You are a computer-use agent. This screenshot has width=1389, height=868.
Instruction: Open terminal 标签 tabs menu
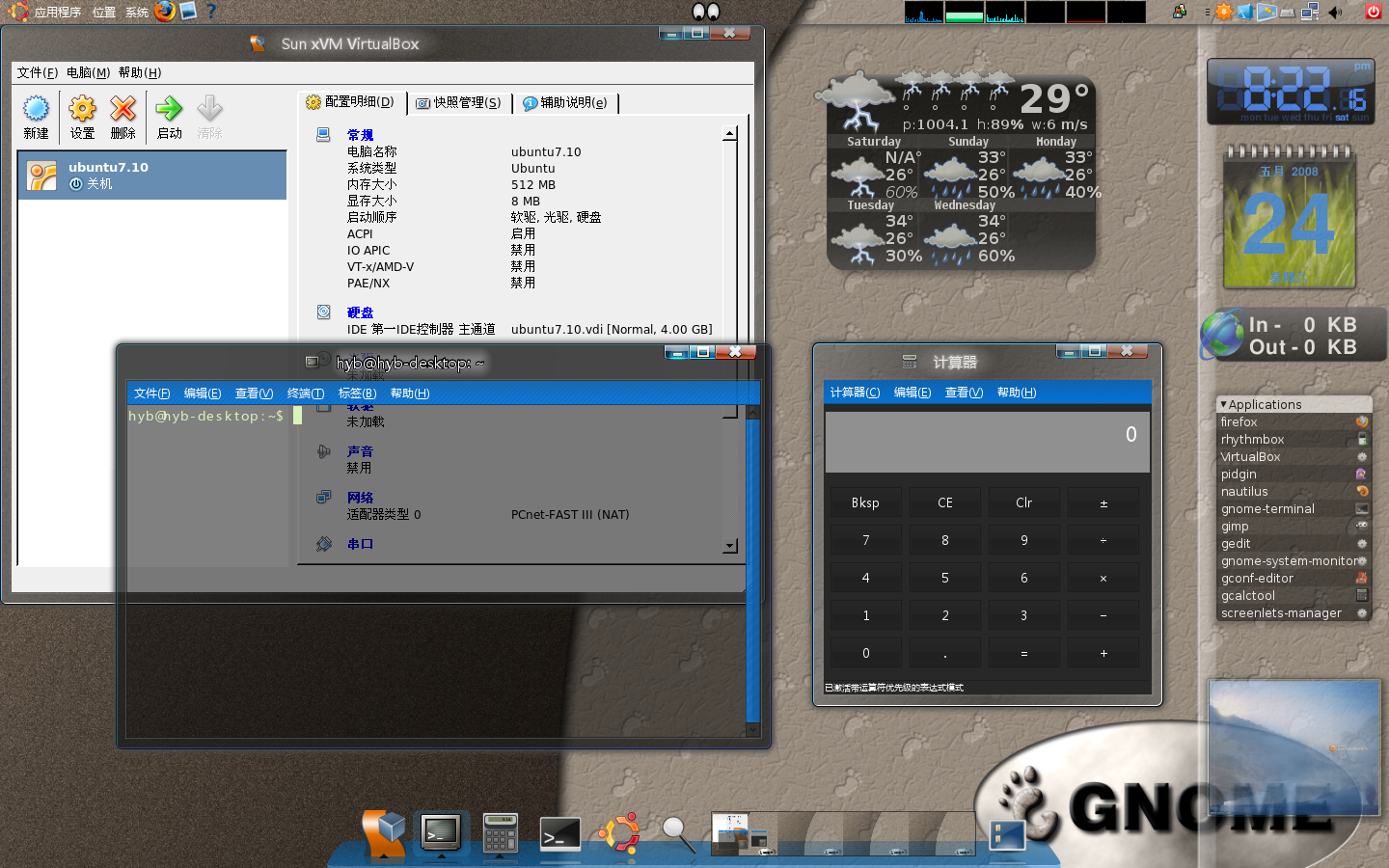357,393
